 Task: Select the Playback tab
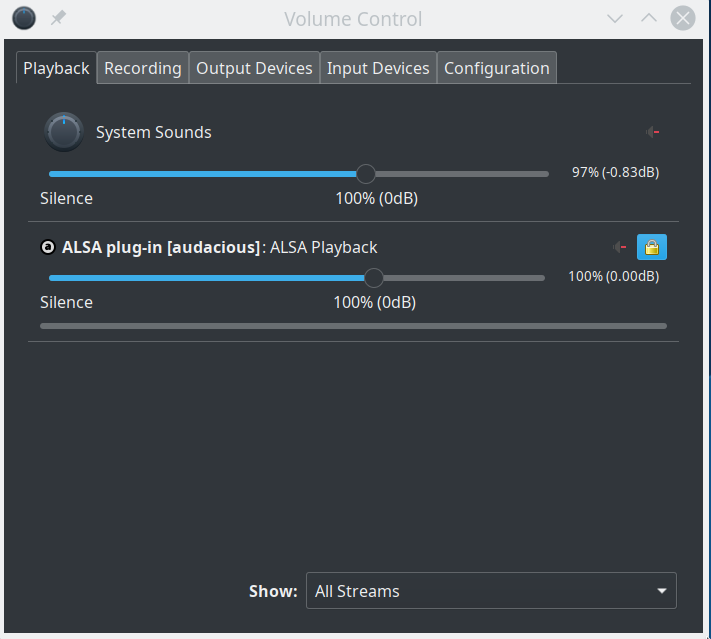pyautogui.click(x=57, y=68)
